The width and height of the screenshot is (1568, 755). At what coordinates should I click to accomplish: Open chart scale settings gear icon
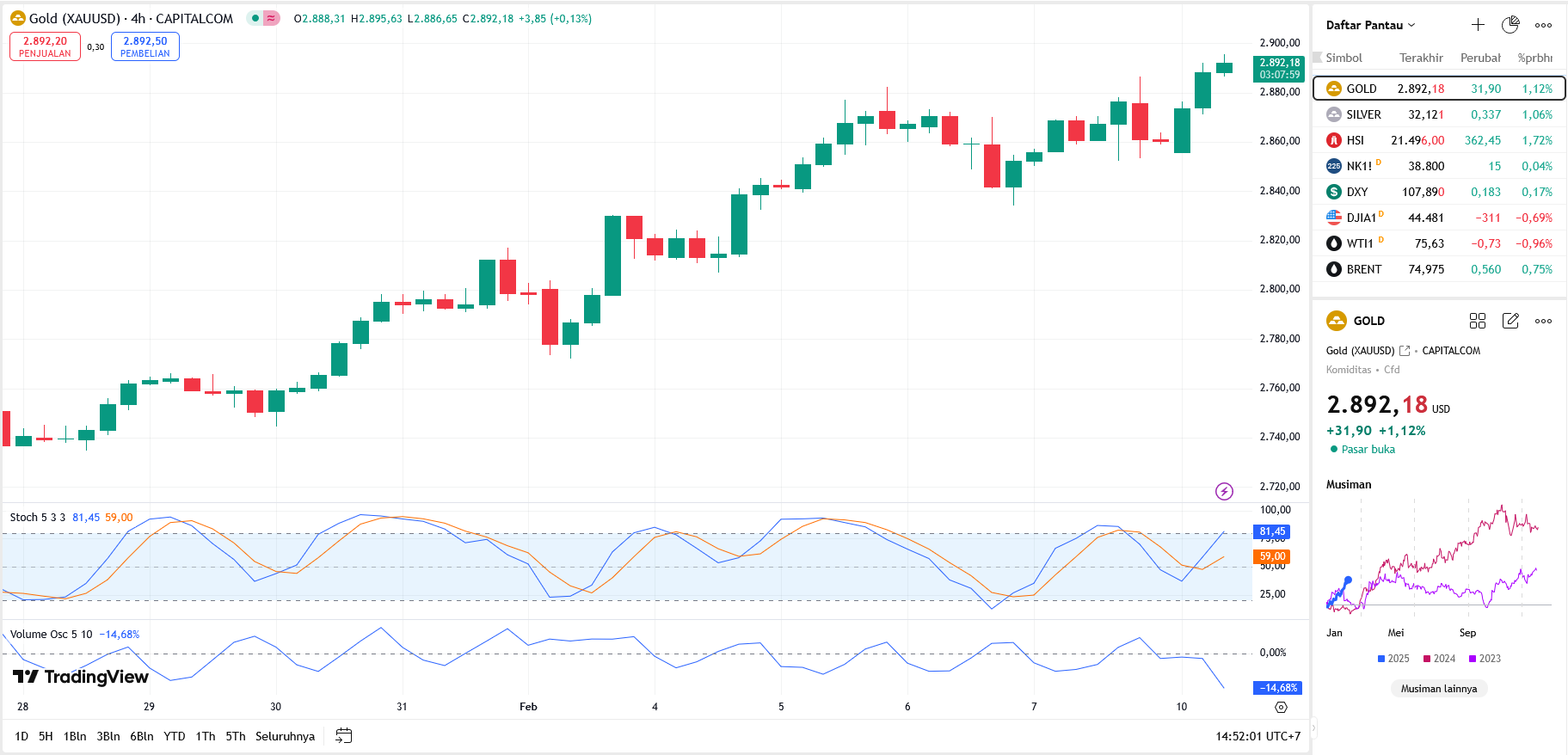coord(1281,707)
